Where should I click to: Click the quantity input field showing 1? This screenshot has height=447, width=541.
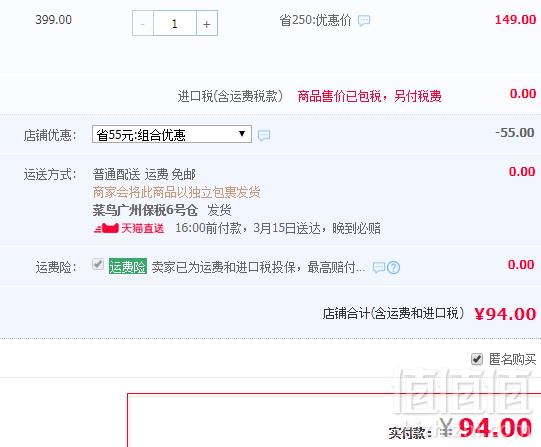(x=175, y=23)
